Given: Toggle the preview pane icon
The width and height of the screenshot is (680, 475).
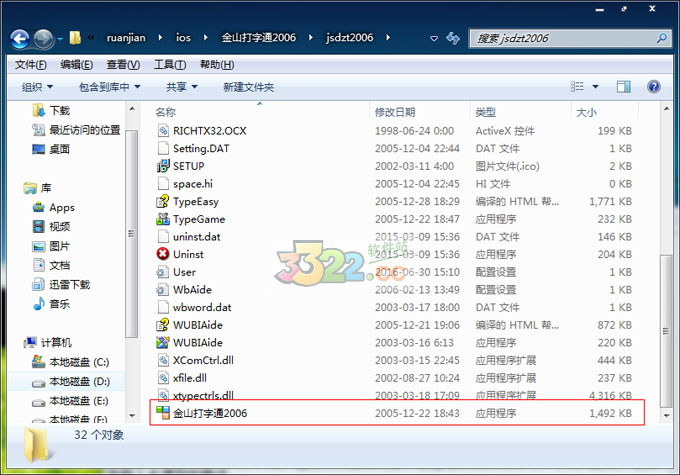Looking at the screenshot, I should (x=624, y=87).
